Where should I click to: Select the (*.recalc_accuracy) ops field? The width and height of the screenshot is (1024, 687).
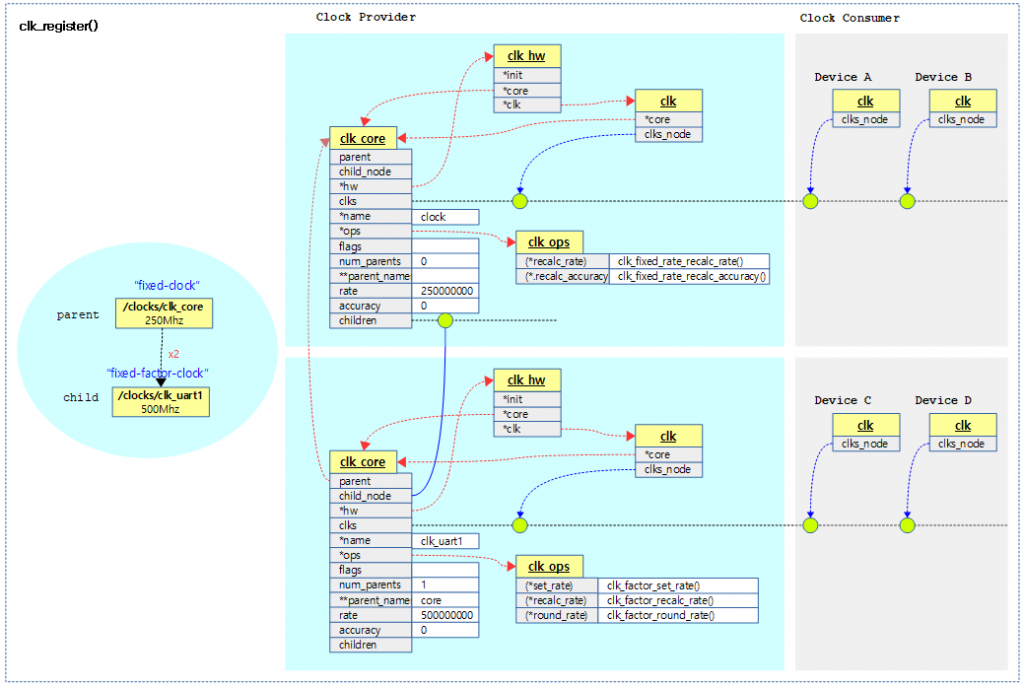(x=562, y=276)
